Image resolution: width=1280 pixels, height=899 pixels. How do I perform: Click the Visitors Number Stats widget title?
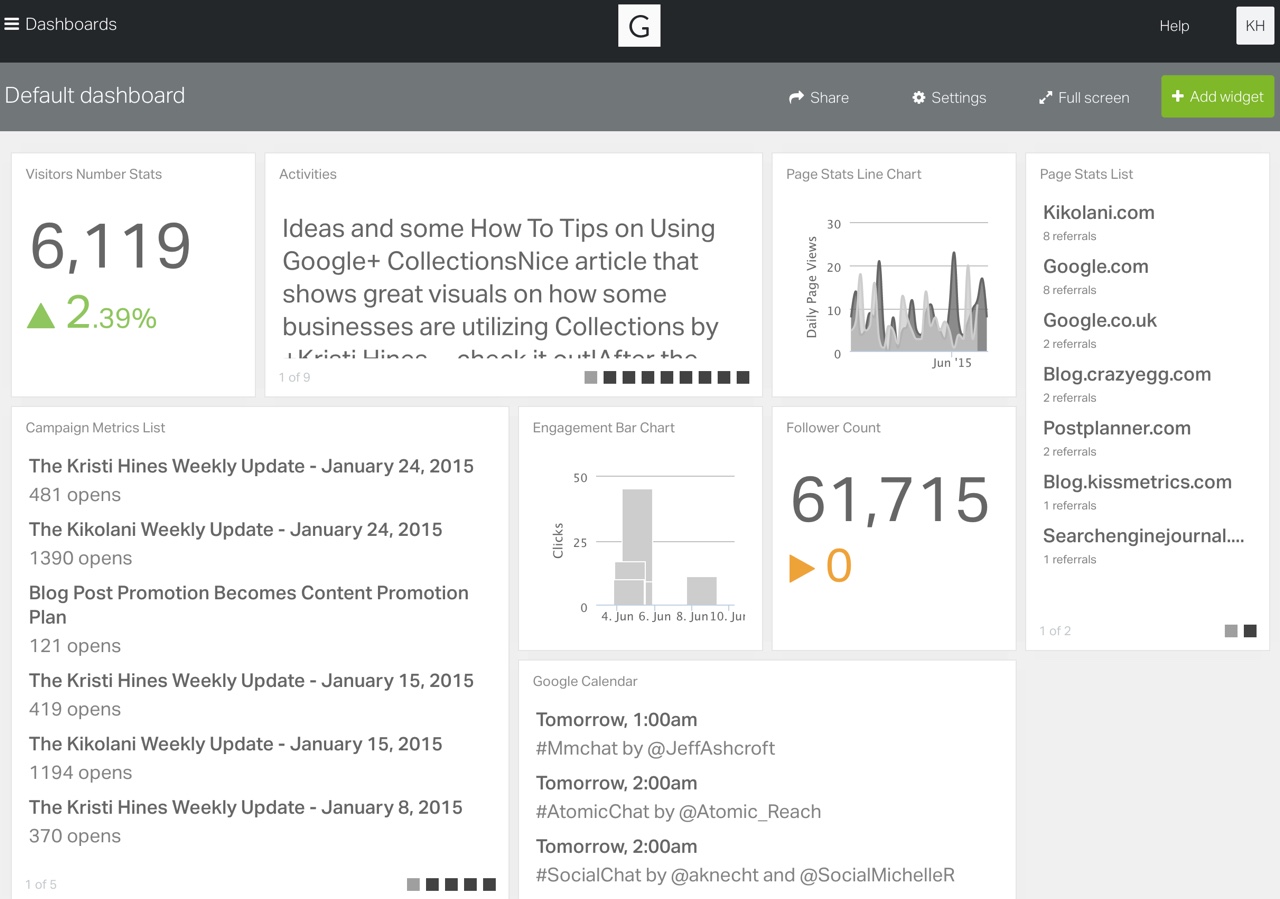[93, 174]
